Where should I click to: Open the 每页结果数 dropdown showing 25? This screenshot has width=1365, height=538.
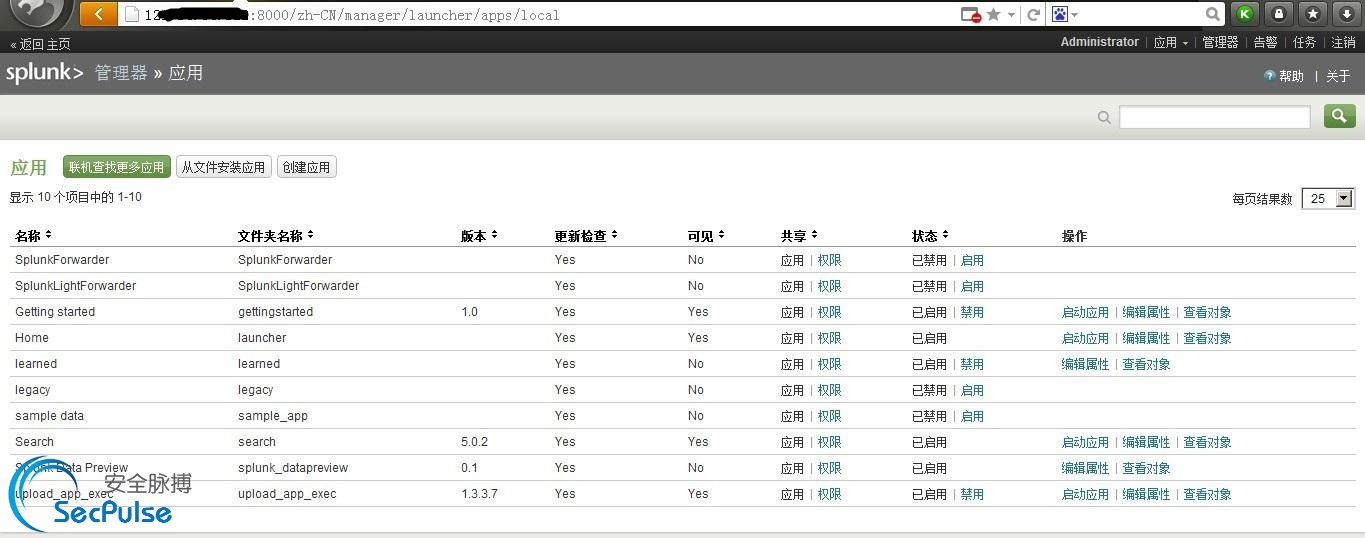click(1328, 198)
